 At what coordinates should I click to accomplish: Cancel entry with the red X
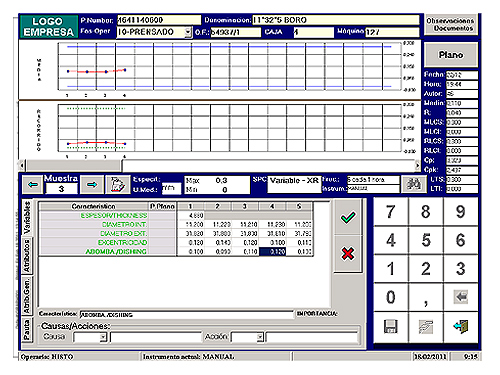pyautogui.click(x=347, y=254)
